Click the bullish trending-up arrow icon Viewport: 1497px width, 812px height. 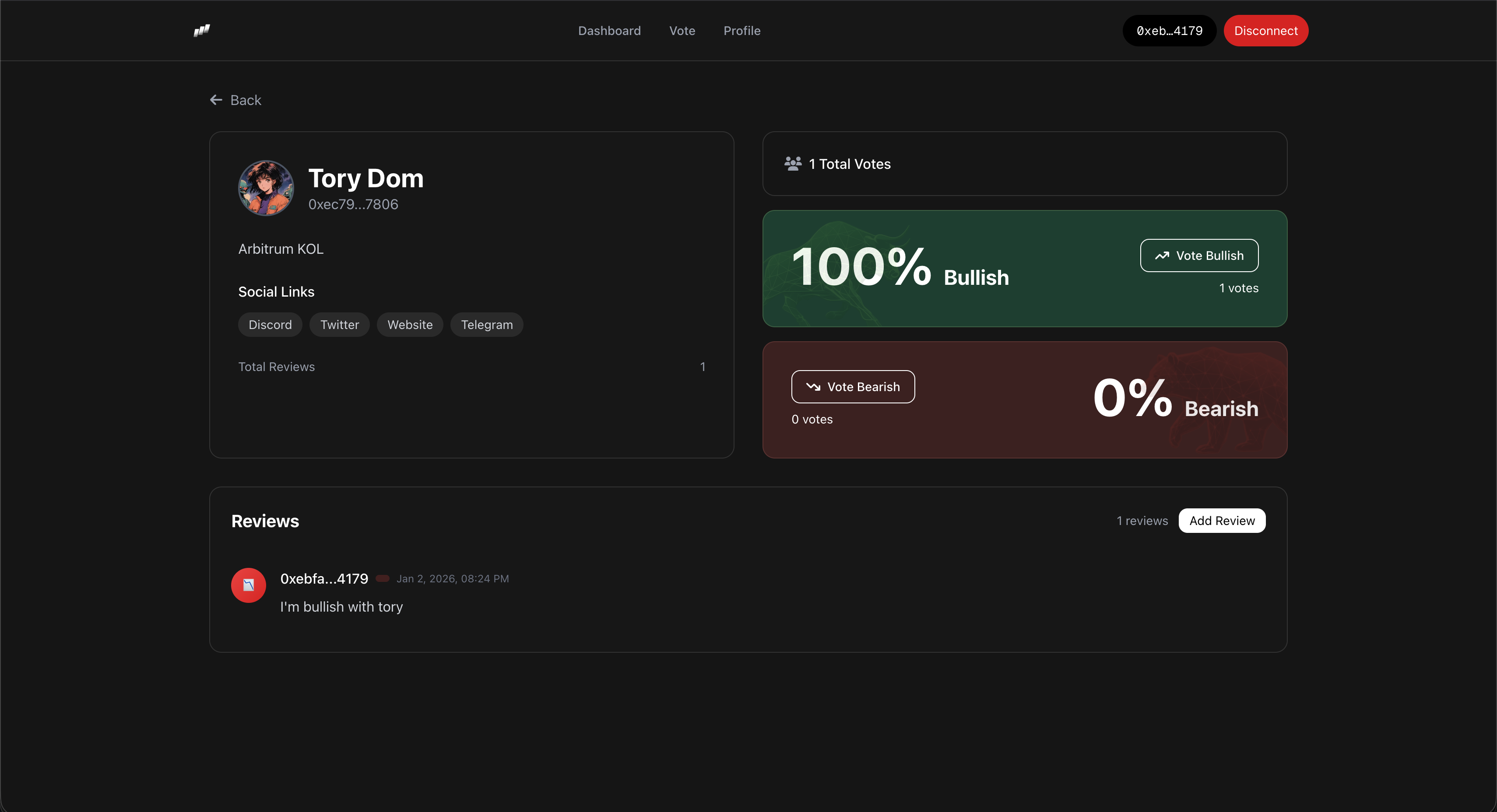[x=1162, y=255]
